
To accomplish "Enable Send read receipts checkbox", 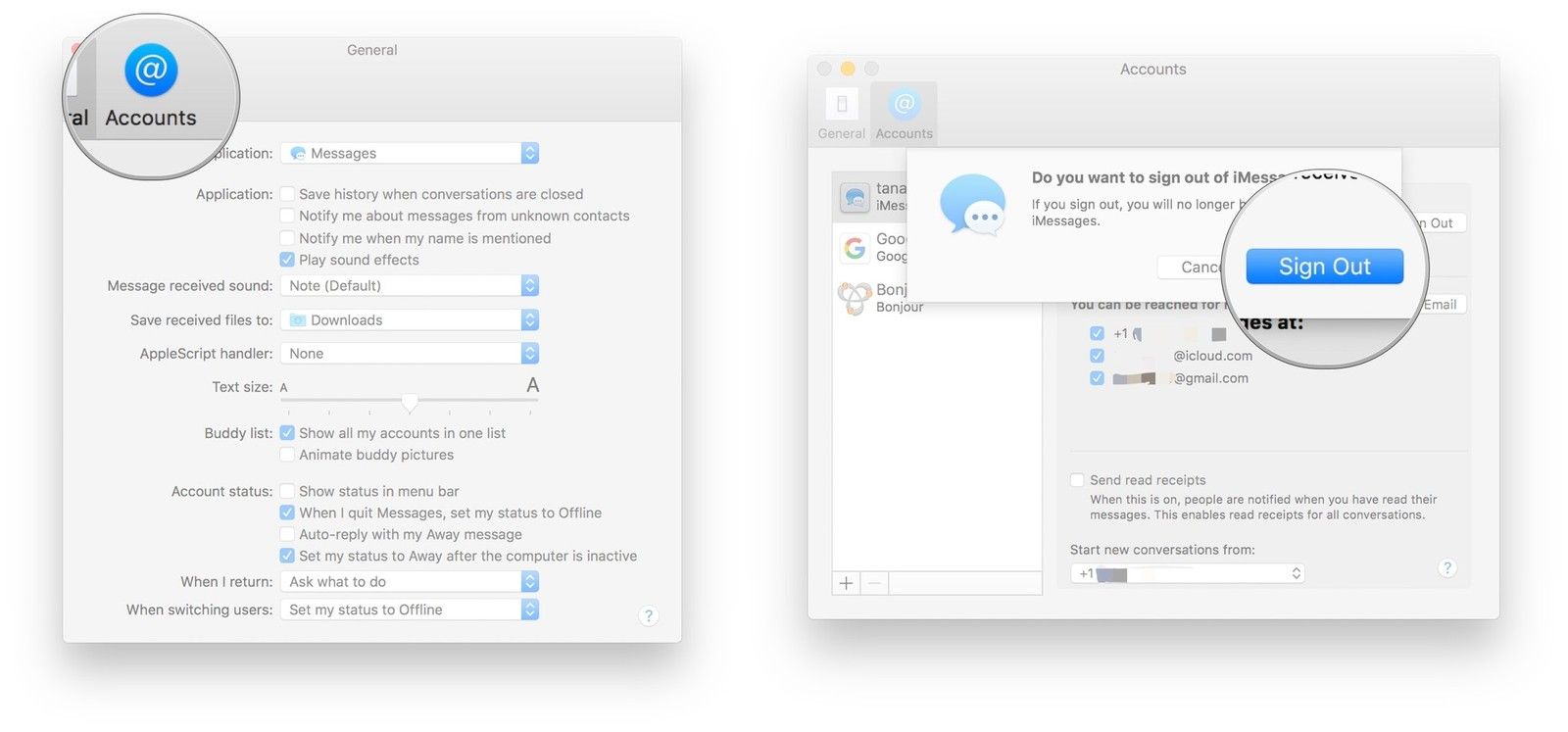I will pyautogui.click(x=1077, y=480).
